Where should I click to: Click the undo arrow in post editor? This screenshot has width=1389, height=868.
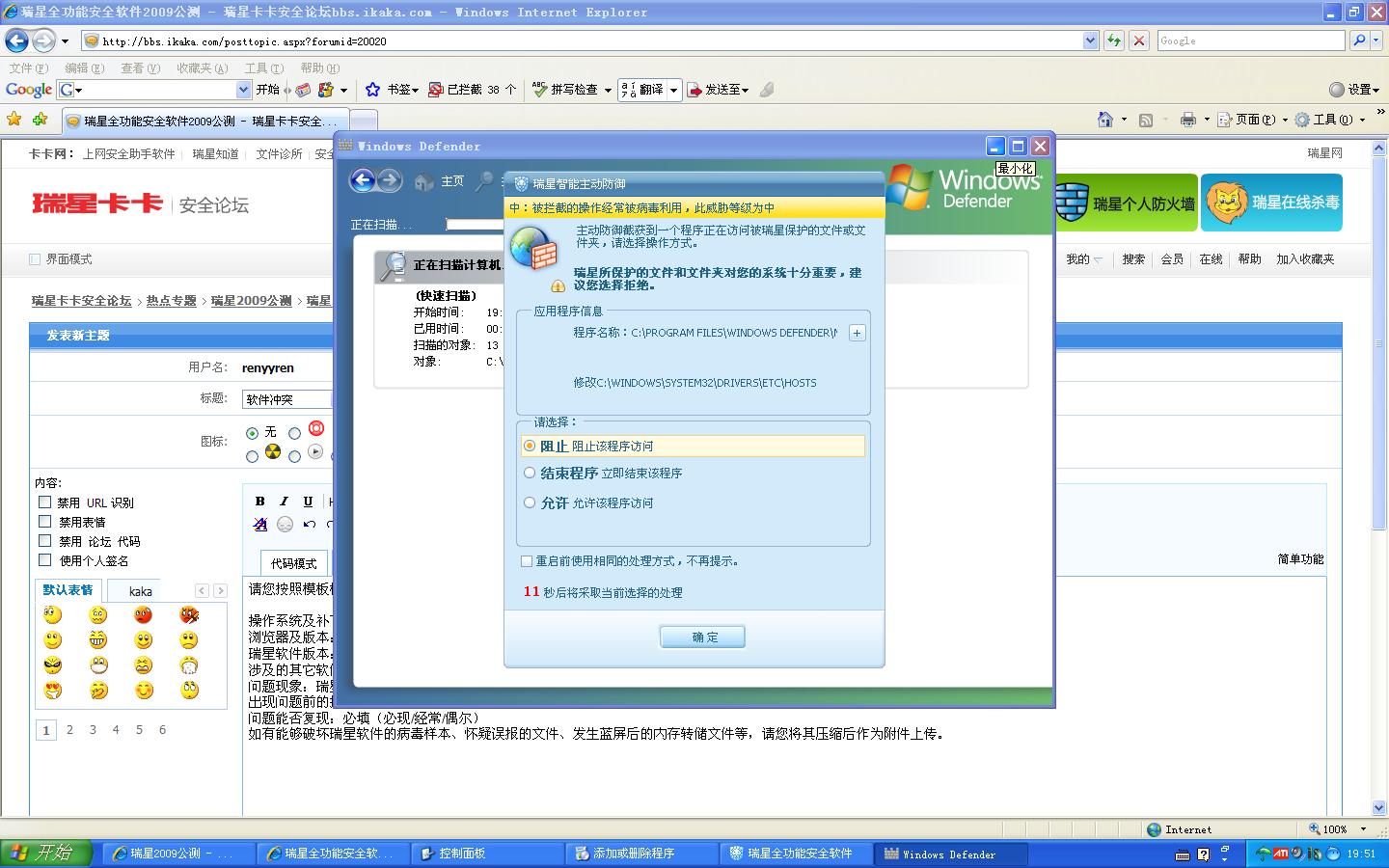coord(309,525)
